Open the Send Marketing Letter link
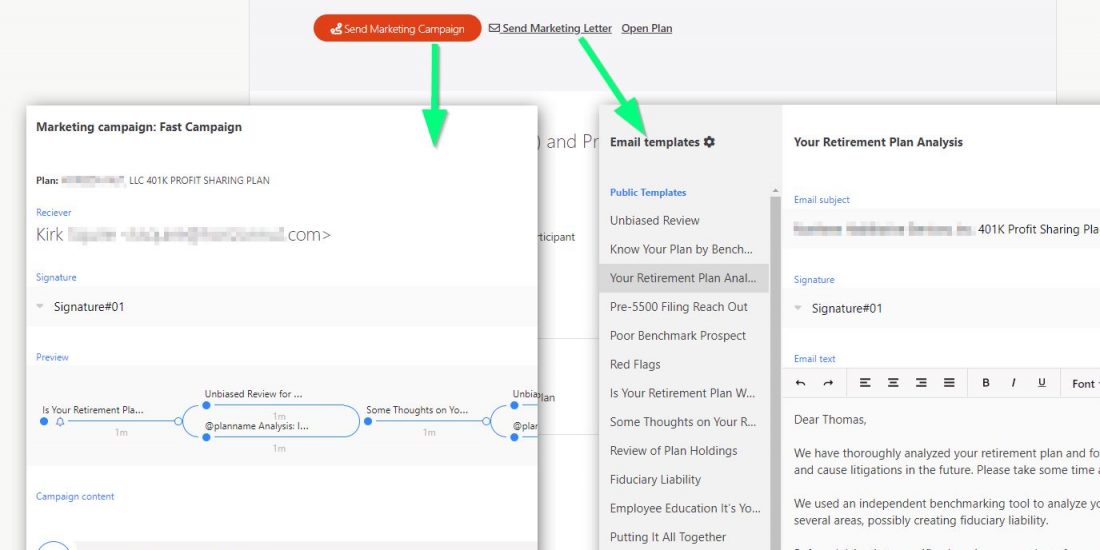 coord(556,29)
